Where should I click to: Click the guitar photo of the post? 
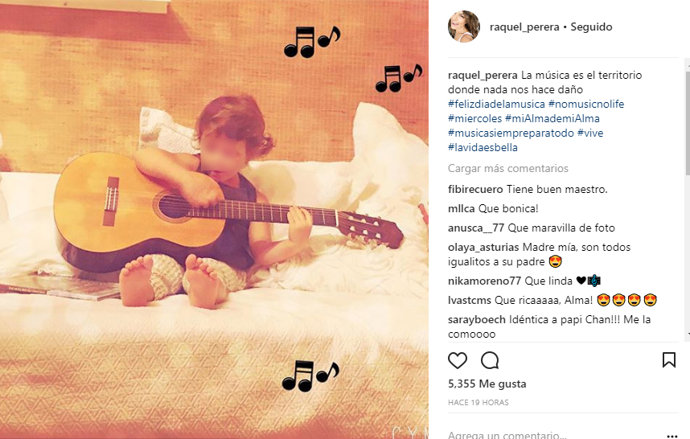[214, 220]
